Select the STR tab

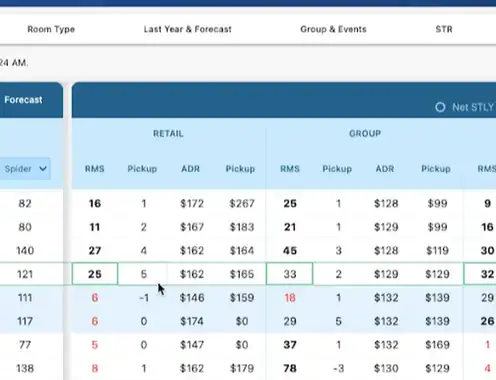point(444,29)
